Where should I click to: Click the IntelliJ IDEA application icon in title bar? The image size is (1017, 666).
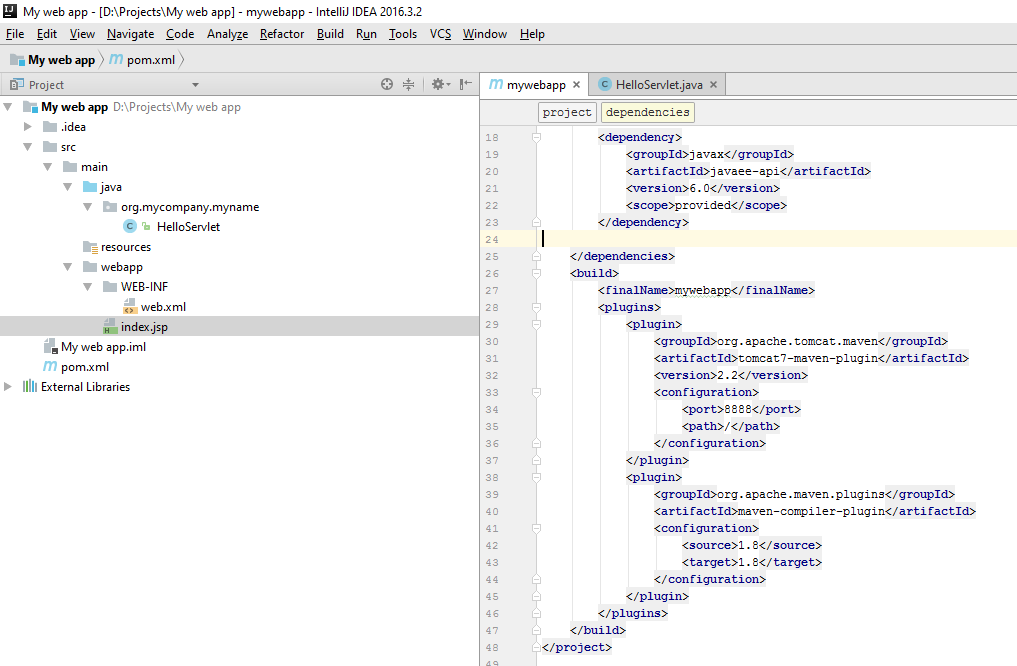(x=10, y=11)
